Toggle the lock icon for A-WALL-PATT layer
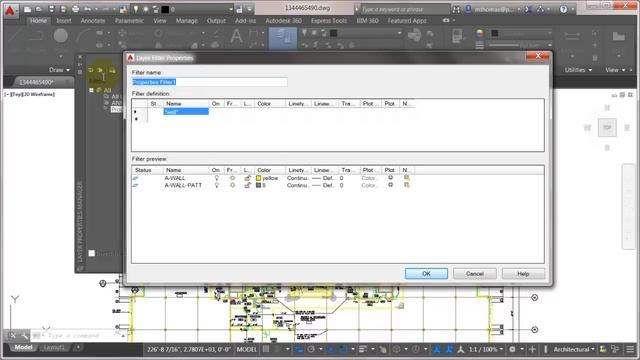 [247, 185]
